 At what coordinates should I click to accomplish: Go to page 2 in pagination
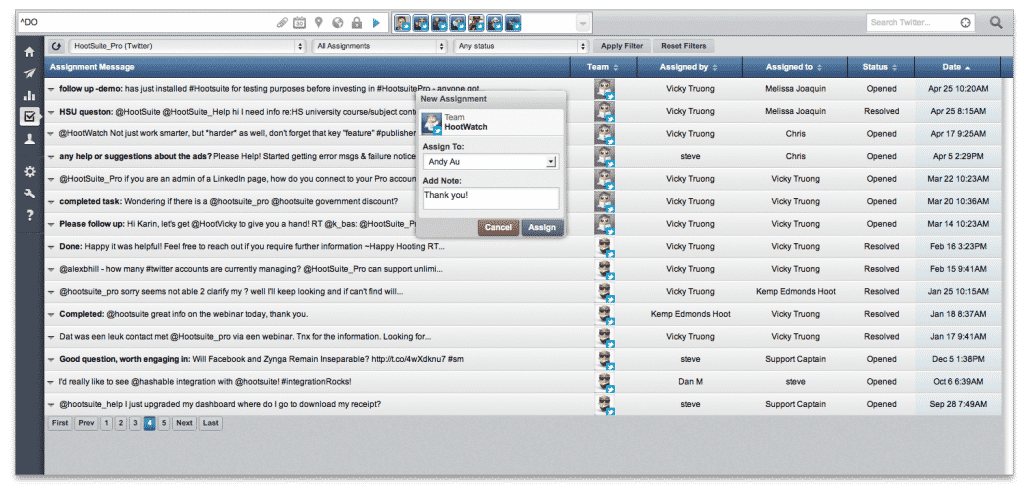pyautogui.click(x=121, y=423)
